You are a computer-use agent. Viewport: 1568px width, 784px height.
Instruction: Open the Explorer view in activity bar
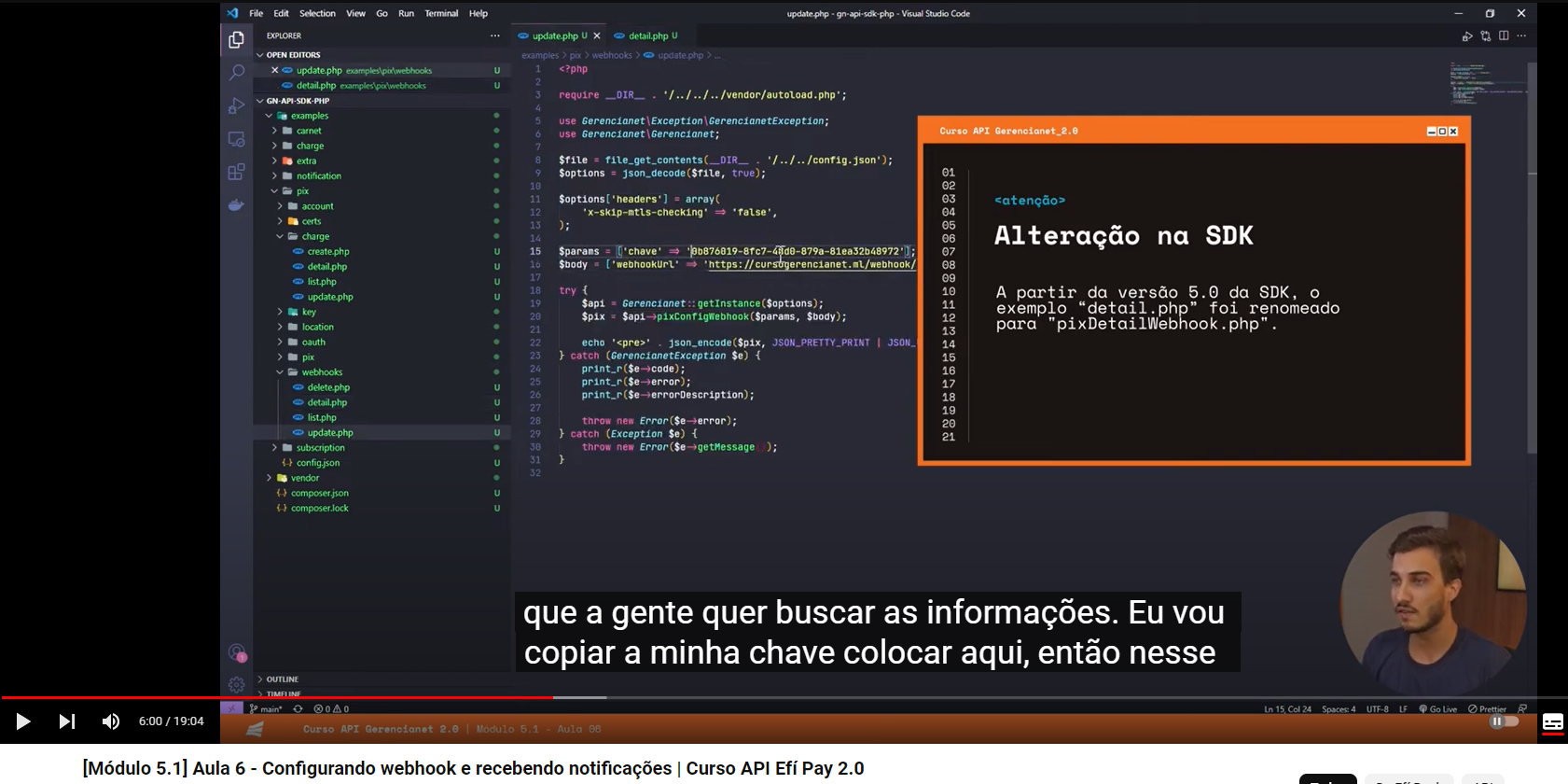tap(236, 39)
